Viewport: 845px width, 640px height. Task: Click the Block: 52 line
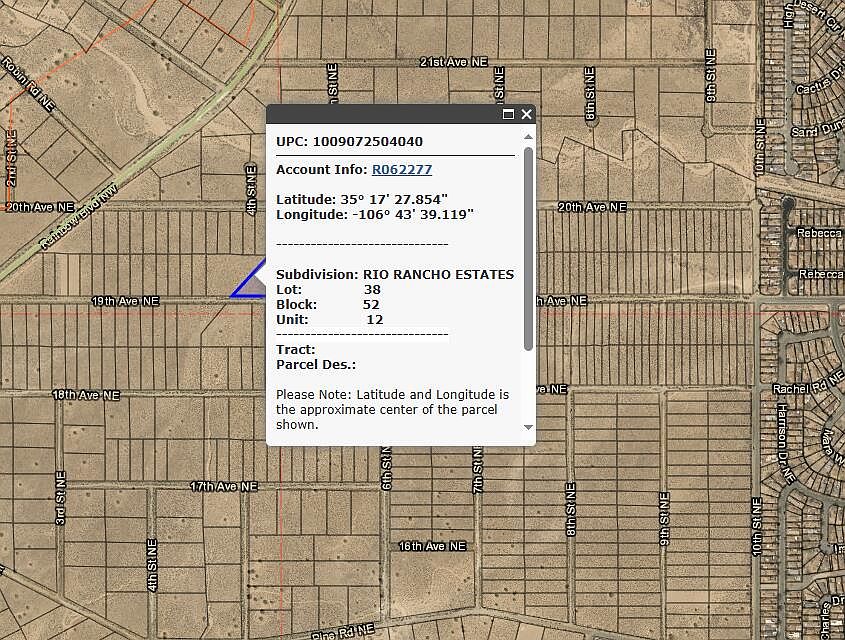(x=328, y=304)
